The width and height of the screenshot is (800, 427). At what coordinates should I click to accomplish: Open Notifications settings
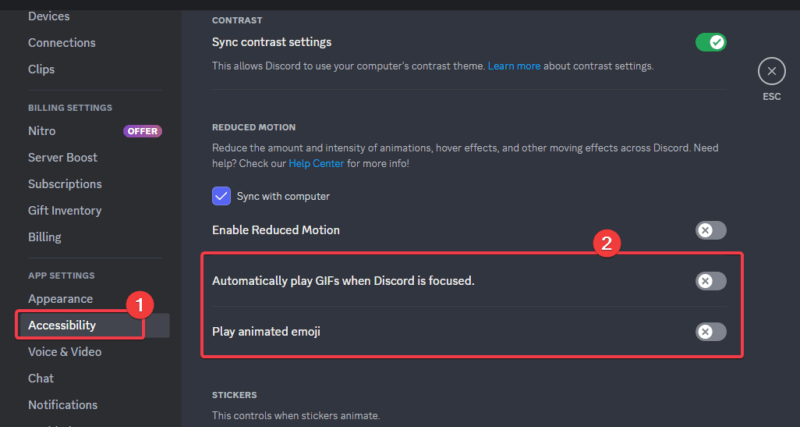63,405
